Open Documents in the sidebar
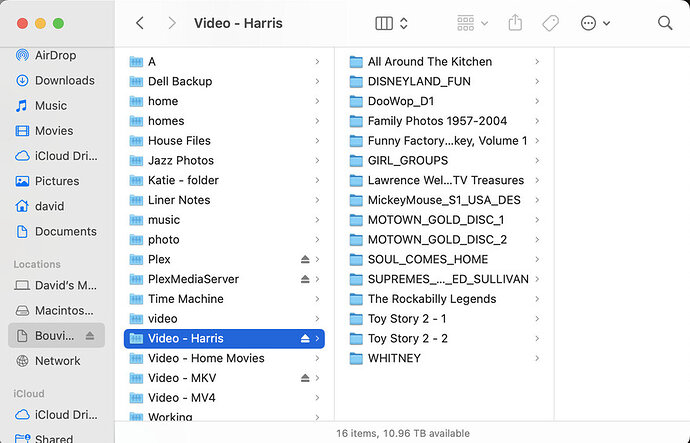Viewport: 690px width, 443px height. point(56,231)
